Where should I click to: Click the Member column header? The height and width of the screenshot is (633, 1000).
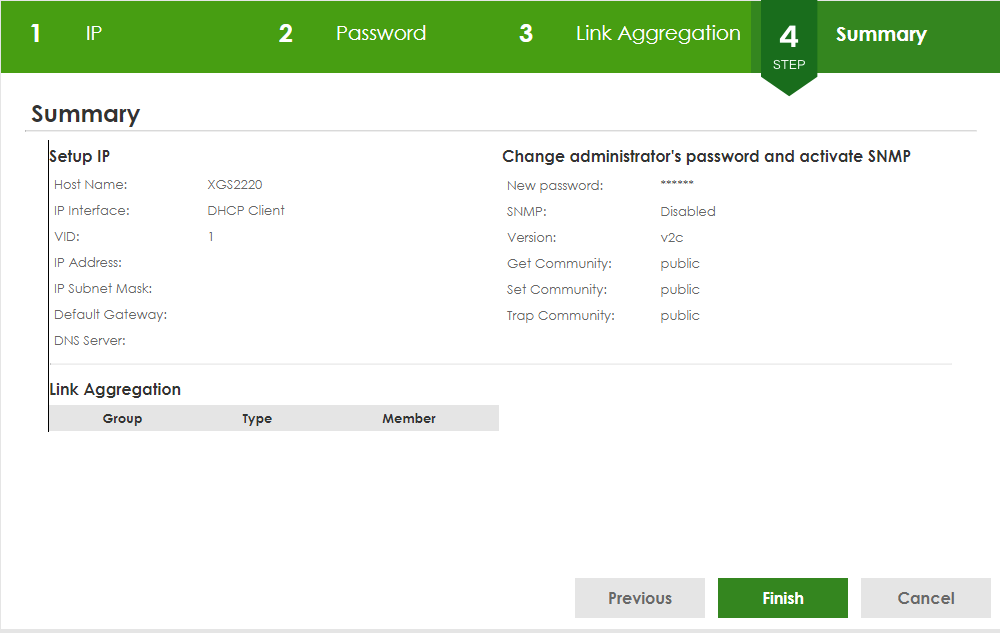coord(409,419)
